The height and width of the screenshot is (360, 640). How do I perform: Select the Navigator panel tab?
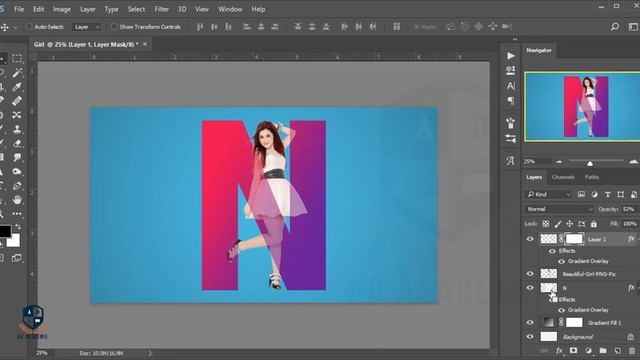point(538,50)
